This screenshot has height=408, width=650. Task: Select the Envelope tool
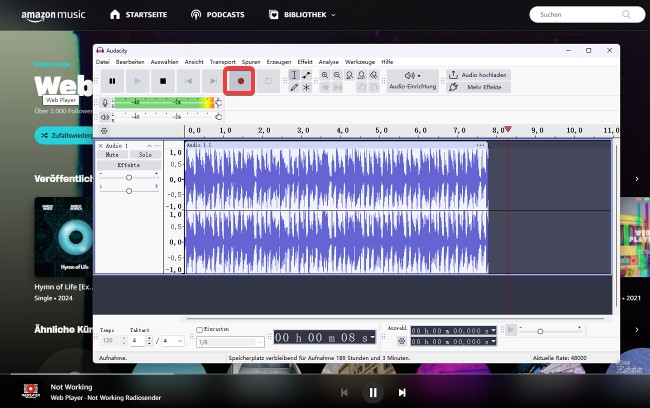pos(306,75)
